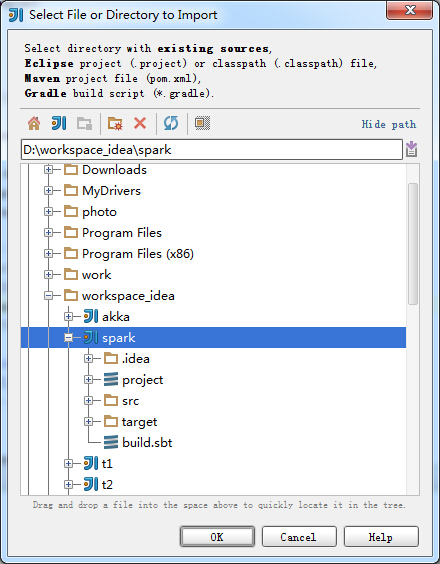440x564 pixels.
Task: Click the vertical scrollbar thumb
Action: [x=413, y=244]
